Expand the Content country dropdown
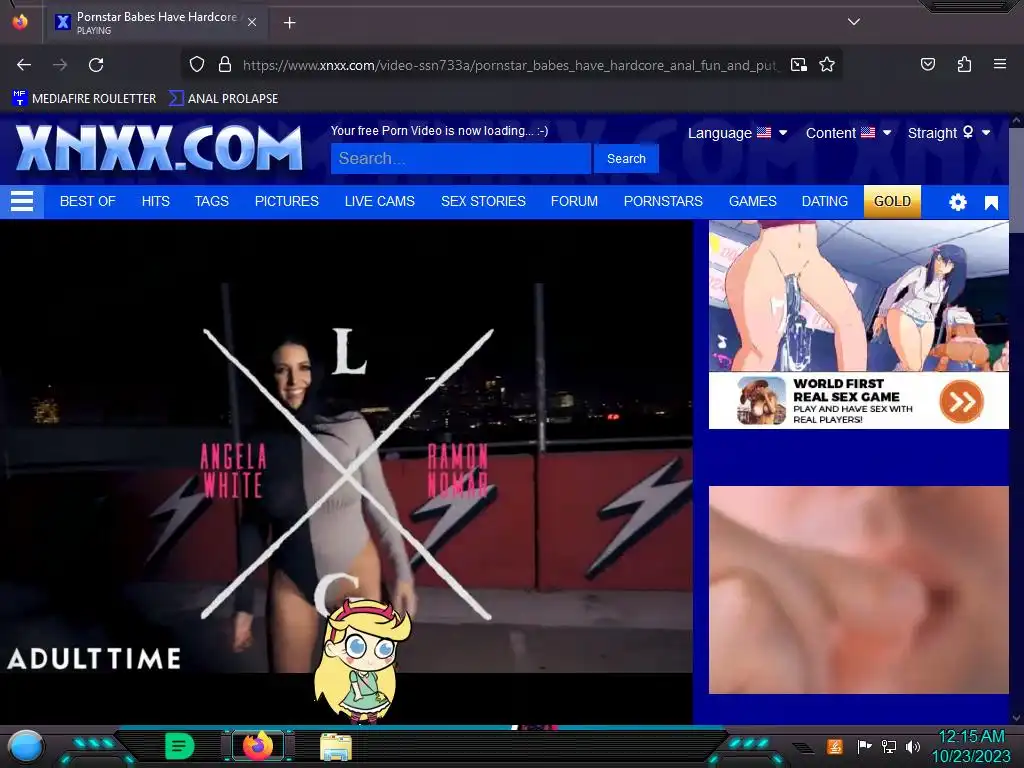Screen dimensions: 1024x768 [848, 133]
